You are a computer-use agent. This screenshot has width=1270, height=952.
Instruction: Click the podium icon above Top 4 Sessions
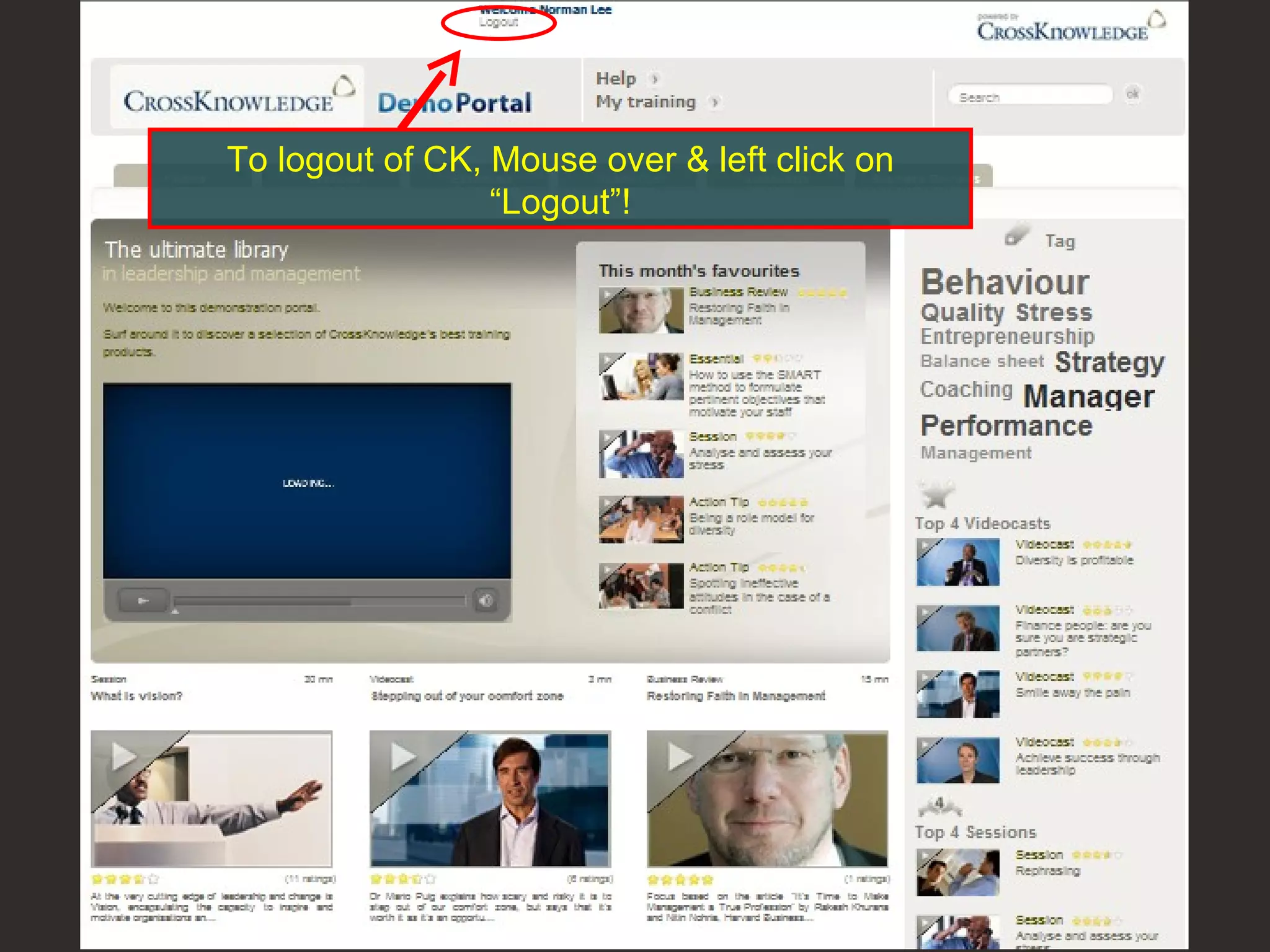[x=940, y=807]
